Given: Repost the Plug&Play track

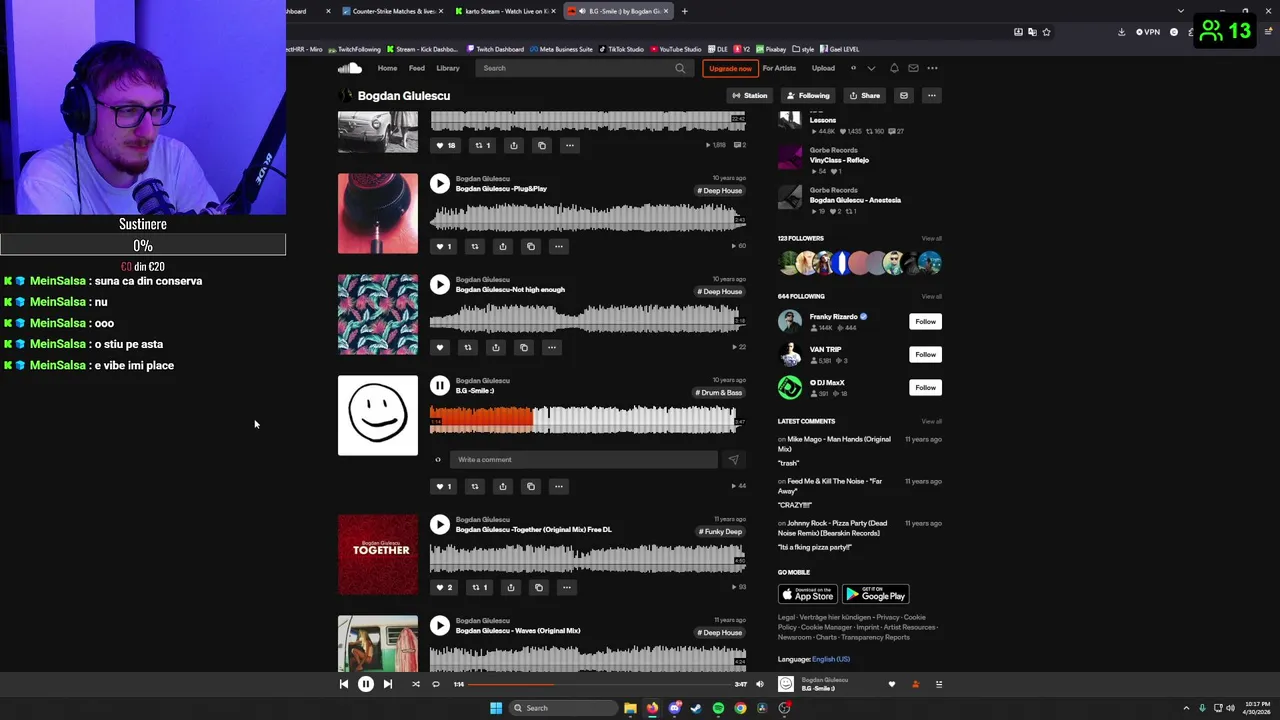Looking at the screenshot, I should pyautogui.click(x=475, y=246).
